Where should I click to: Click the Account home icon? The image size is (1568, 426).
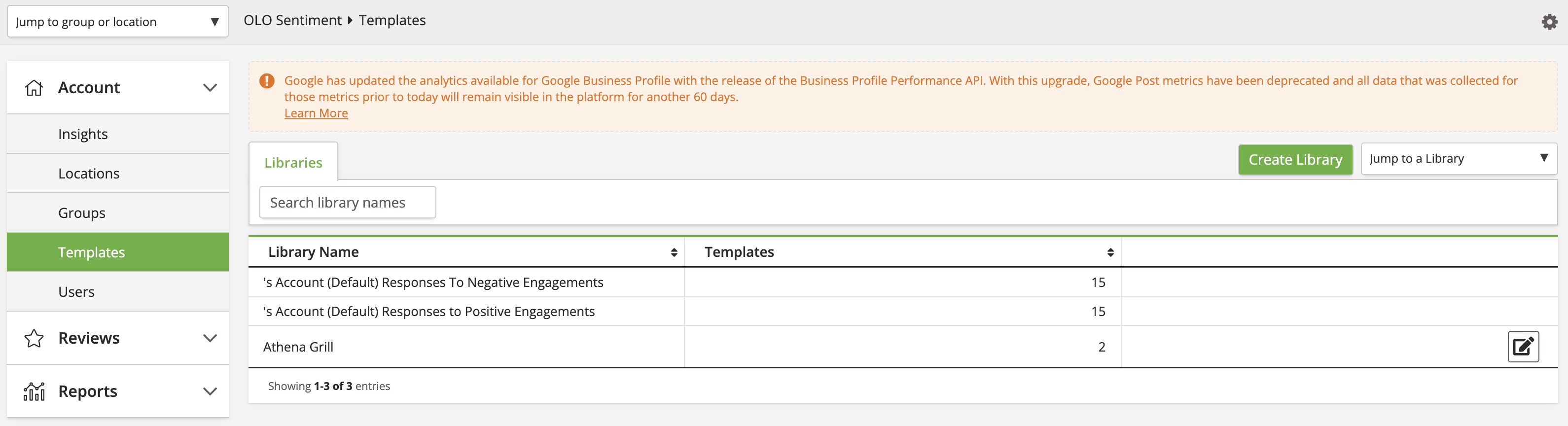(34, 88)
